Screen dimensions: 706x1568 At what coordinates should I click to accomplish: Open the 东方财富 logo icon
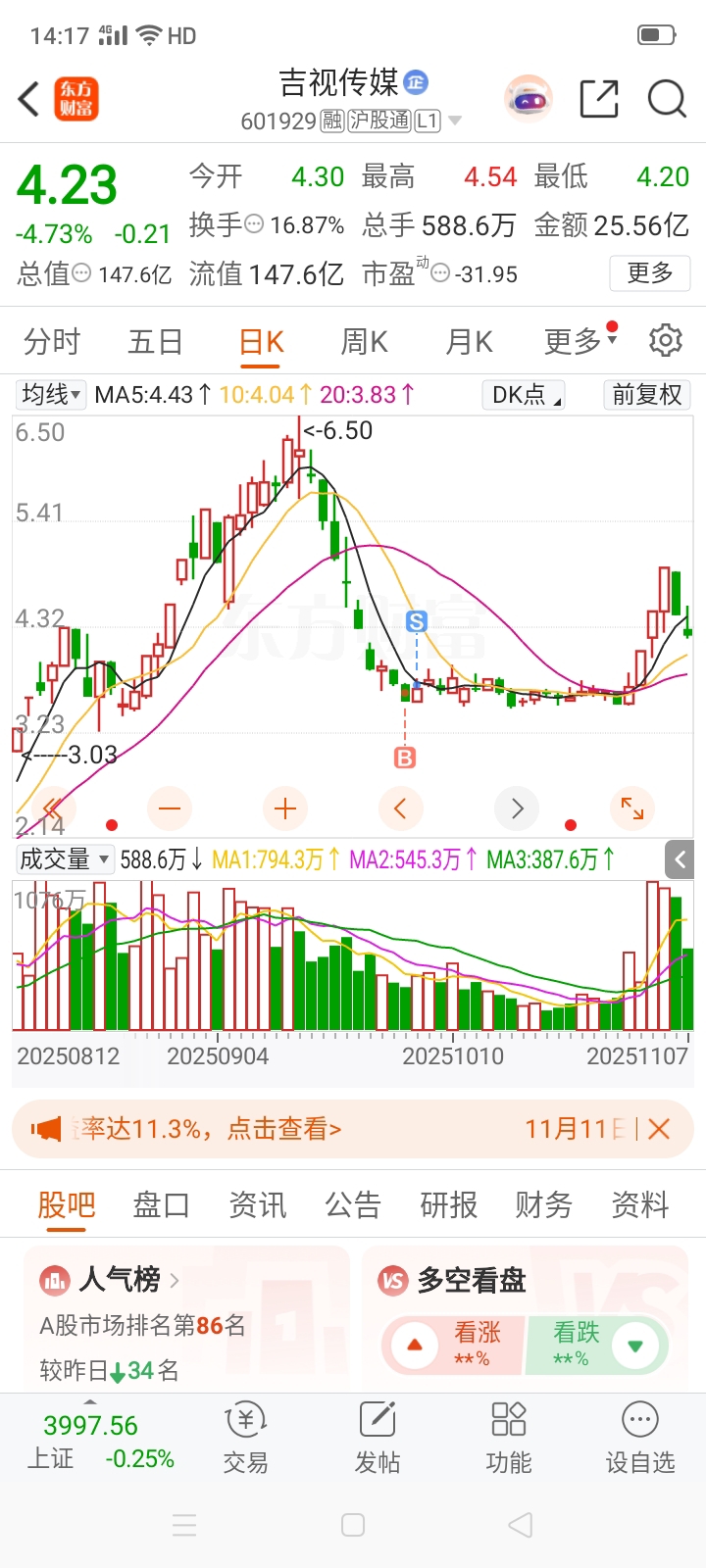76,99
